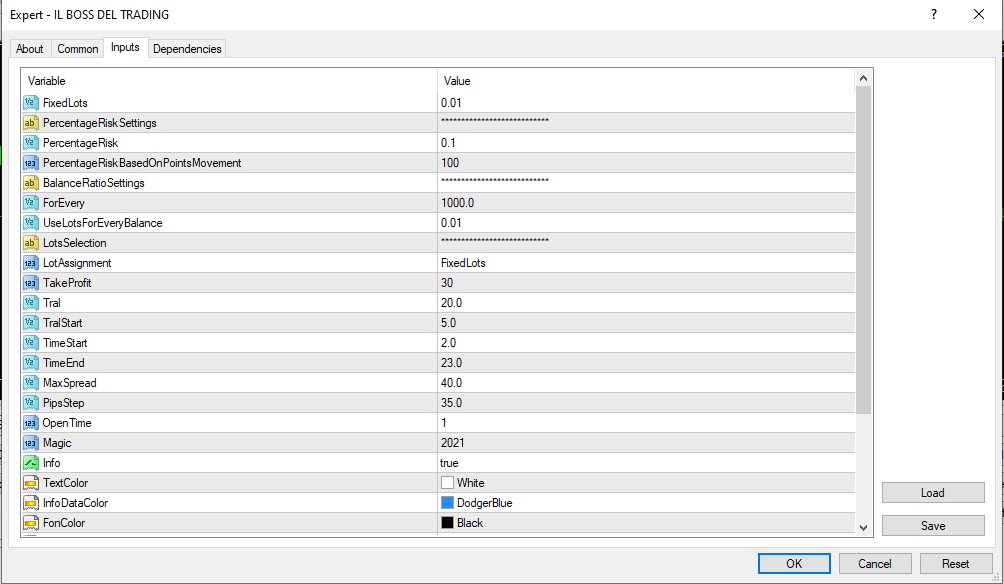This screenshot has height=584, width=1004.
Task: Click the Magic number variable icon
Action: click(x=30, y=443)
